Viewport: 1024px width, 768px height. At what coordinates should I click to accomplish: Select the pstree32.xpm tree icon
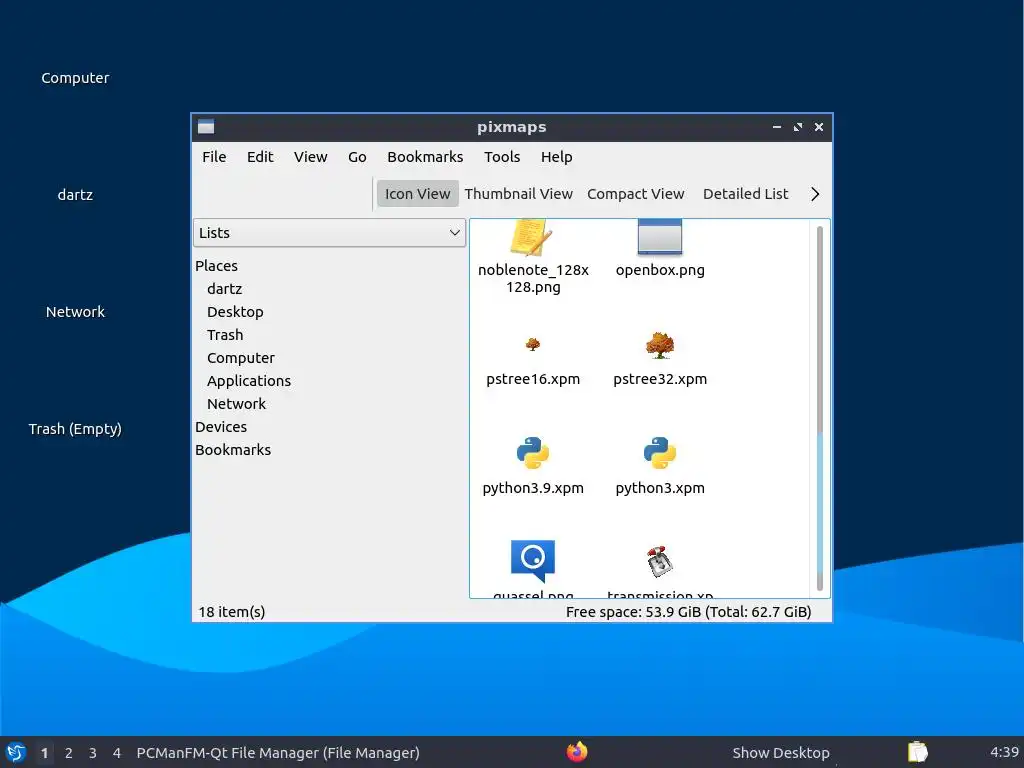point(660,345)
